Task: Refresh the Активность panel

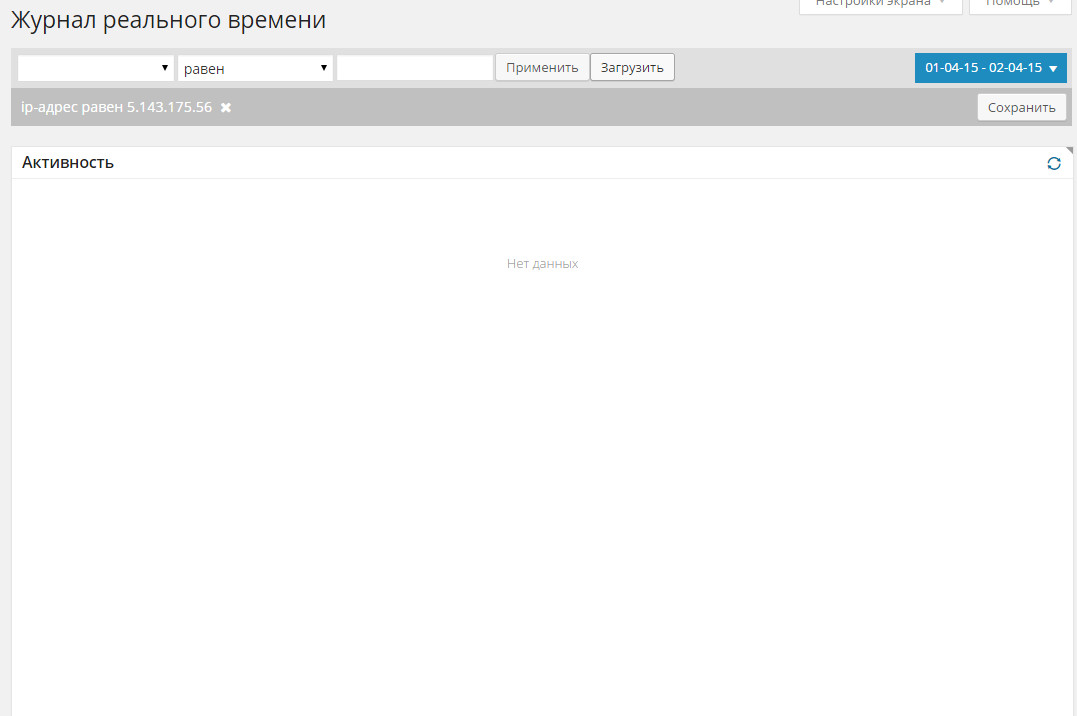Action: pyautogui.click(x=1054, y=164)
